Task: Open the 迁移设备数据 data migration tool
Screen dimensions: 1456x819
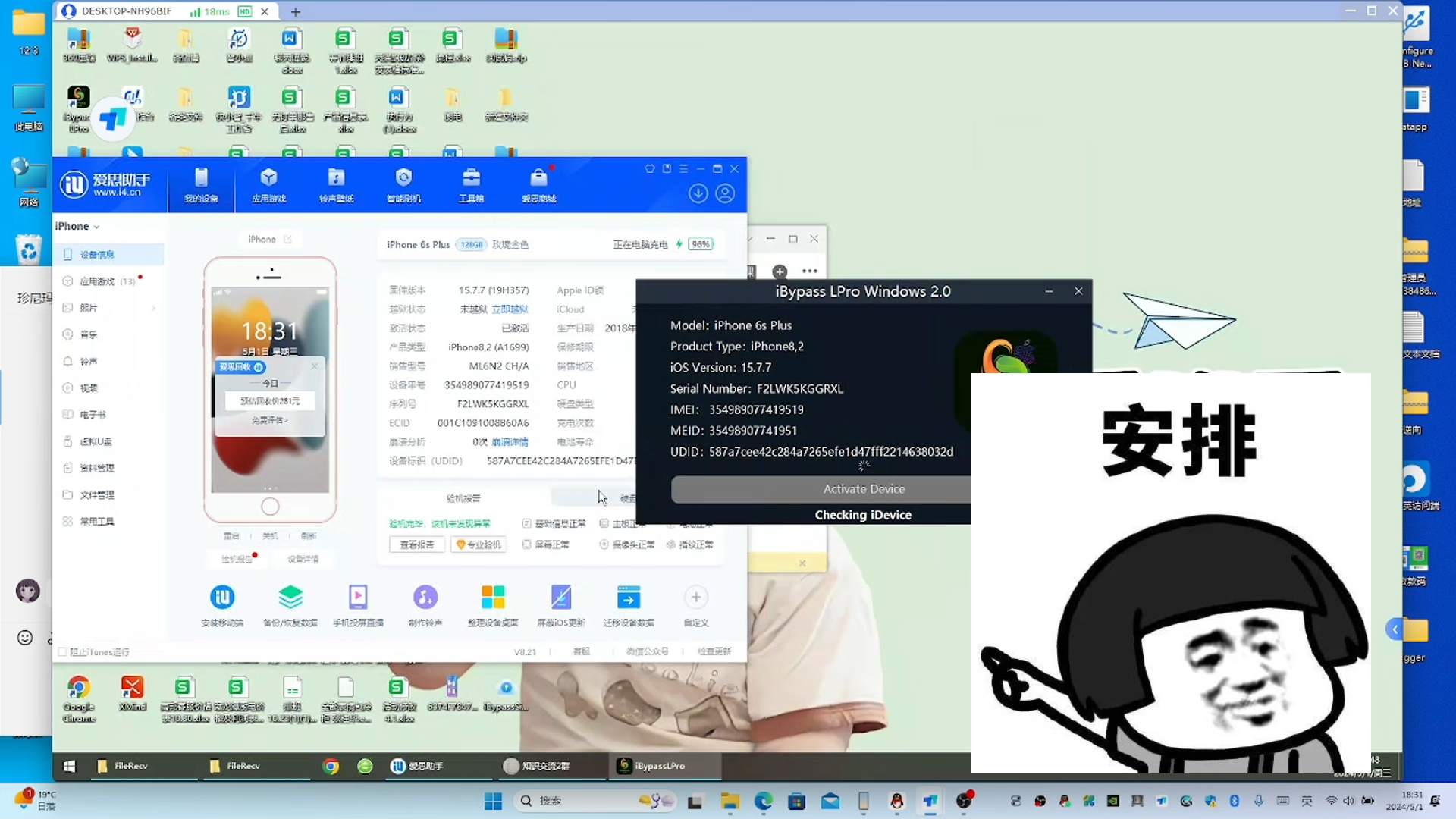Action: click(629, 598)
